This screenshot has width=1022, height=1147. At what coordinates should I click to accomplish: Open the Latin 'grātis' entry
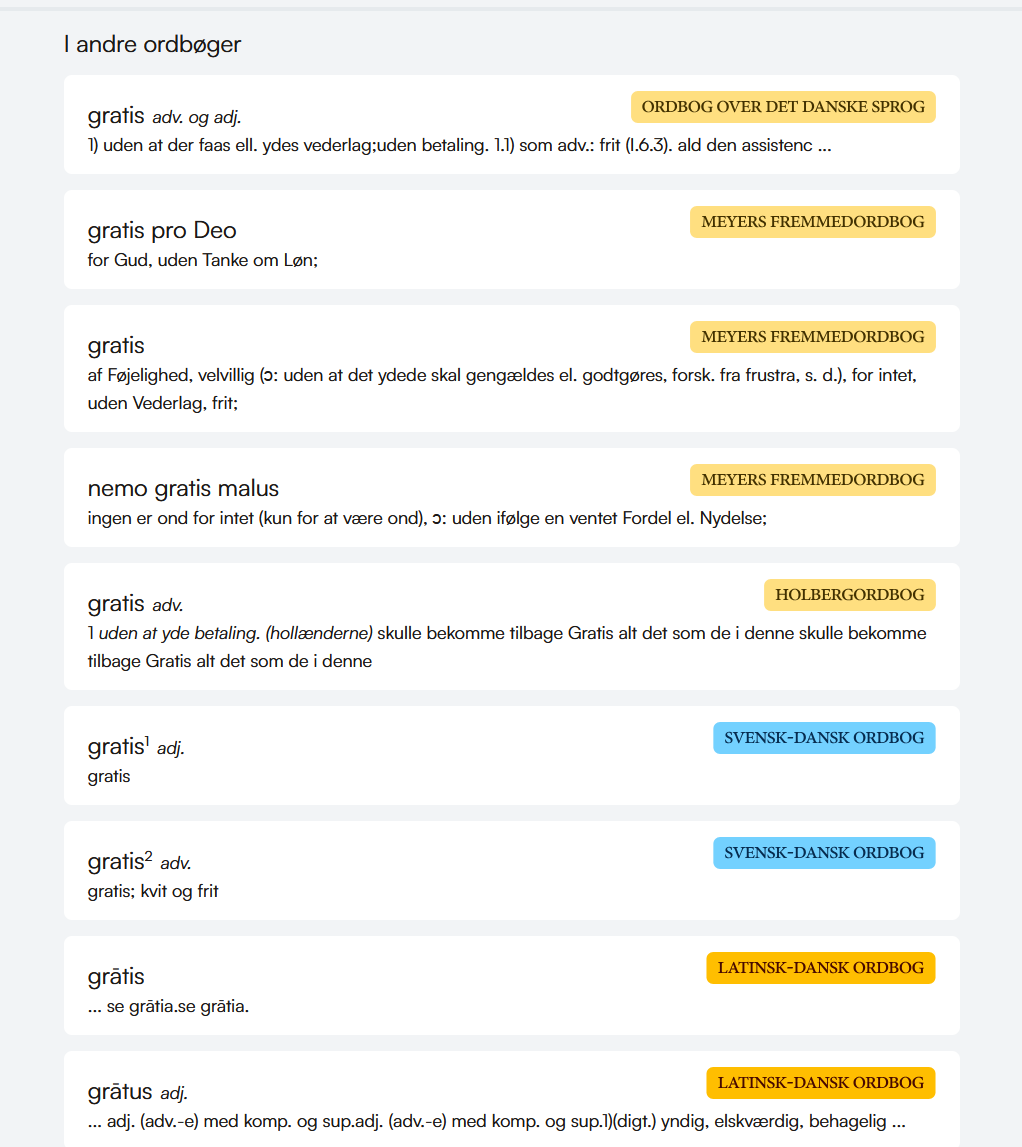click(x=511, y=985)
